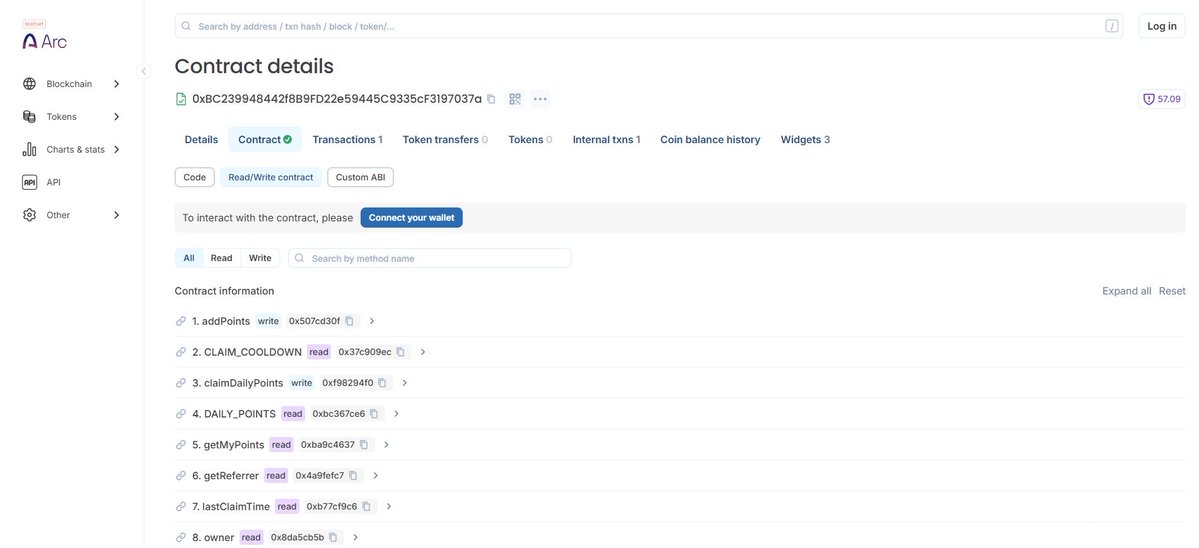Click the Connect your wallet button
Screen dimensions: 1199x548
pyautogui.click(x=411, y=218)
